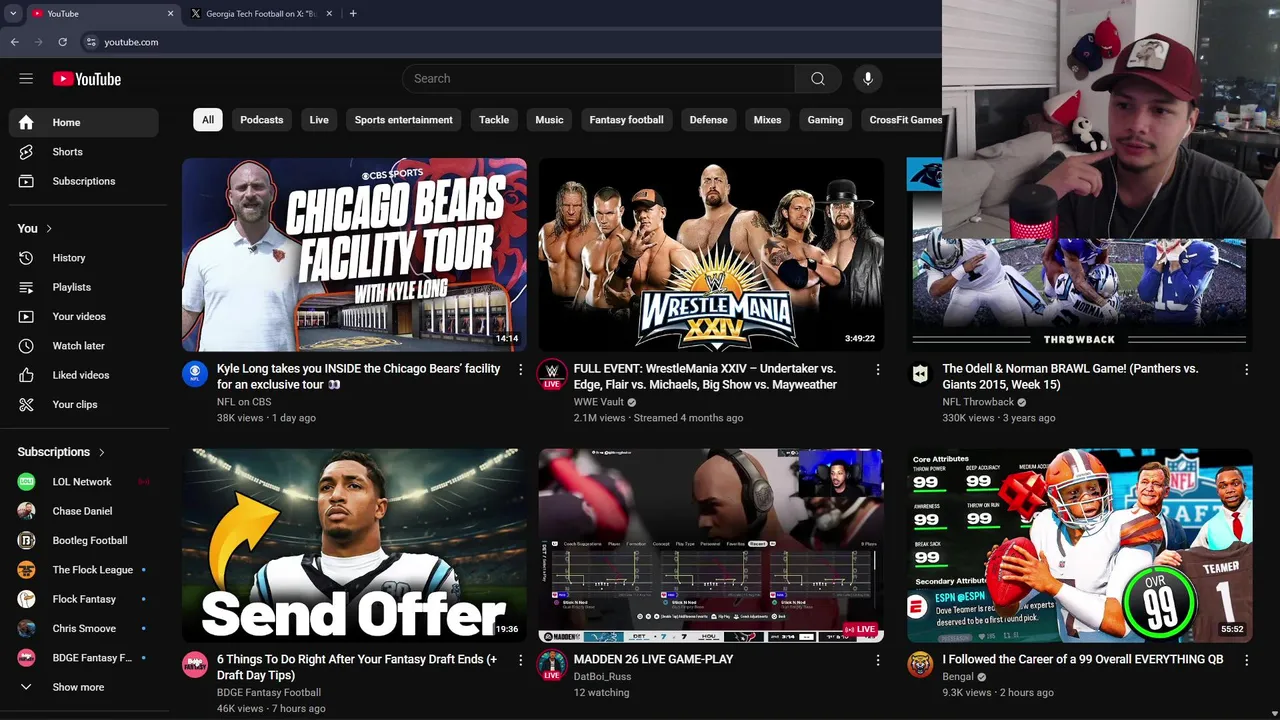
Task: Play the 99 OVR quarterback thumbnail
Action: (1080, 545)
